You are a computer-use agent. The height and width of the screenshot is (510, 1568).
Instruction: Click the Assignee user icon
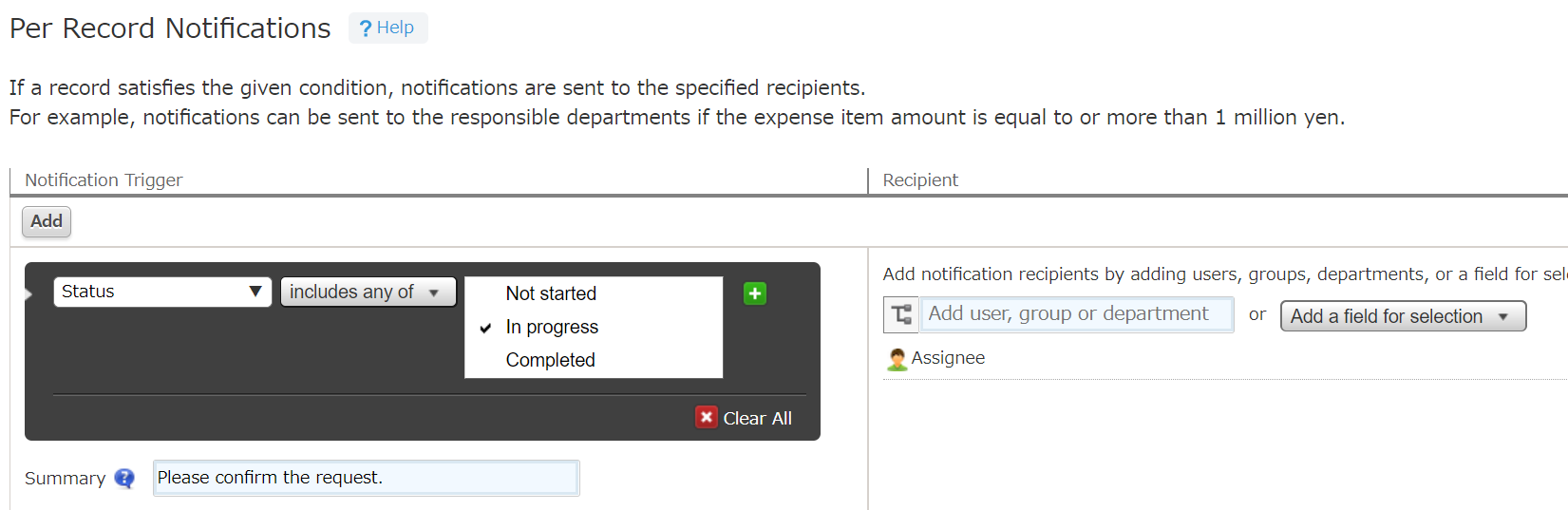click(897, 359)
